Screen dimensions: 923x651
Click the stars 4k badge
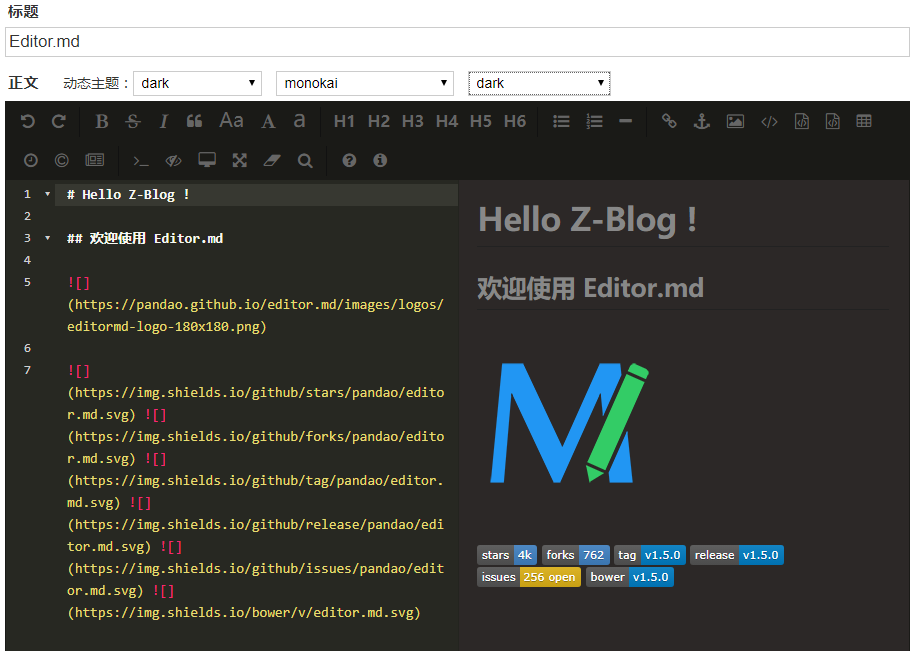coord(506,555)
